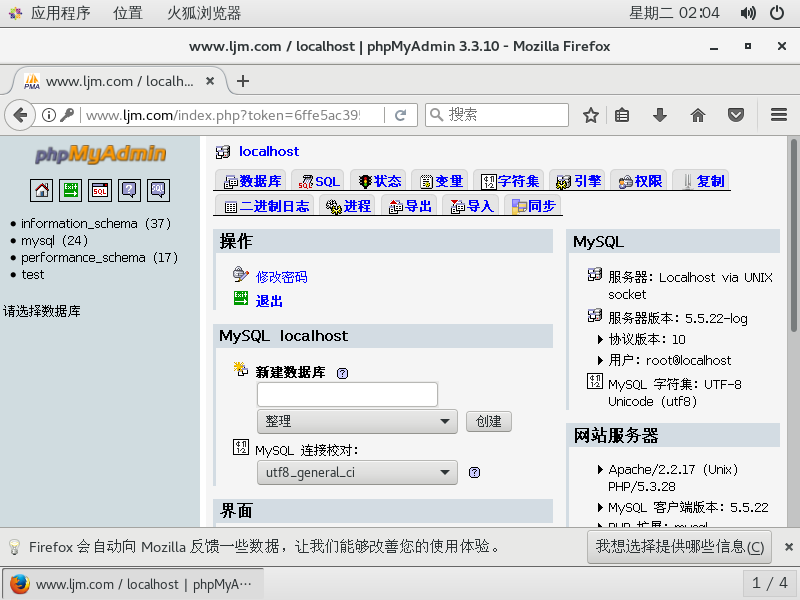Click the power icon in top panel
The height and width of the screenshot is (600, 800).
click(x=777, y=13)
